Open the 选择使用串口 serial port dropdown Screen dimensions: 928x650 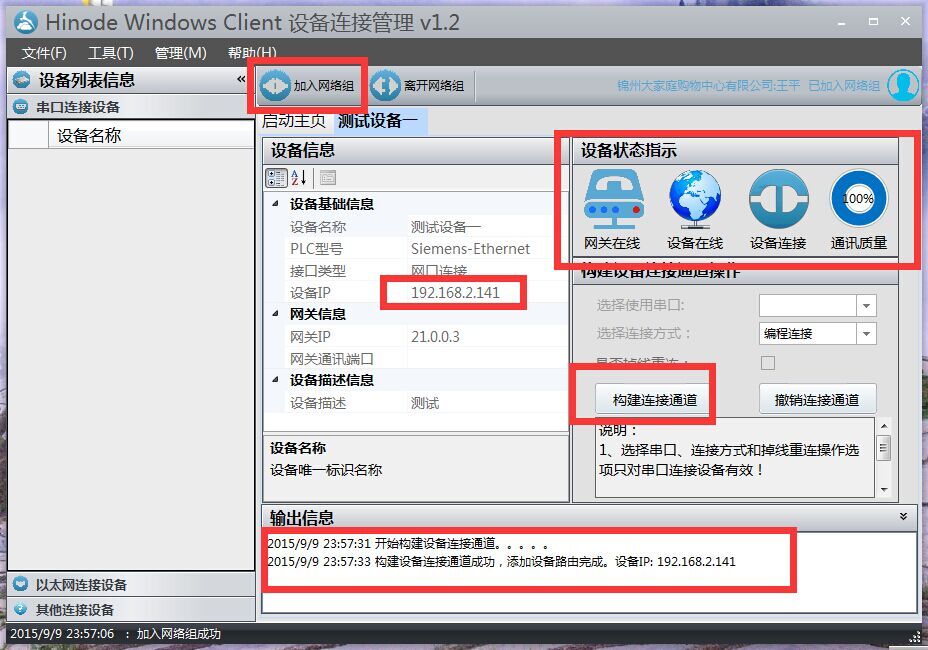click(866, 306)
